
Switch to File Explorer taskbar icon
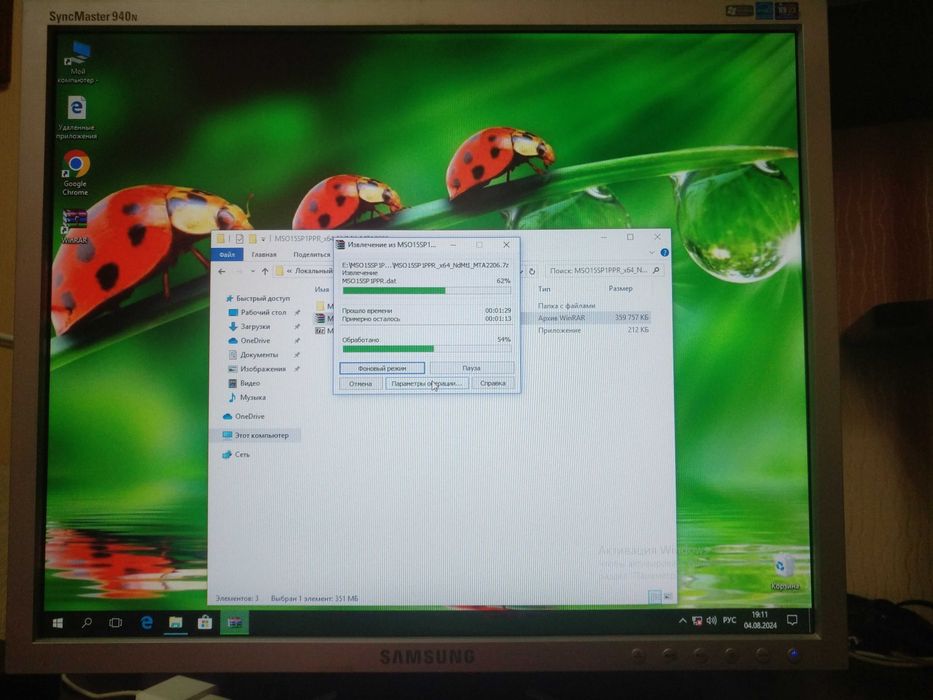[176, 623]
